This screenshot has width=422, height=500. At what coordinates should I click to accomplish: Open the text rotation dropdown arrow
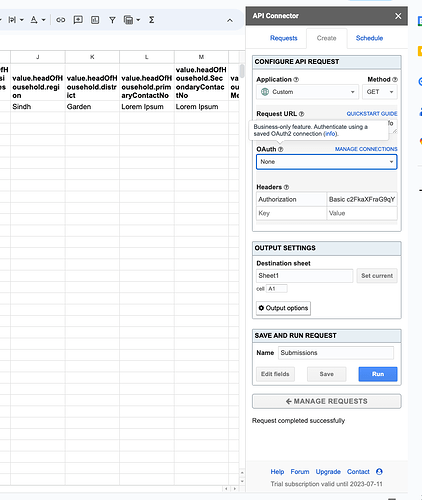click(43, 20)
